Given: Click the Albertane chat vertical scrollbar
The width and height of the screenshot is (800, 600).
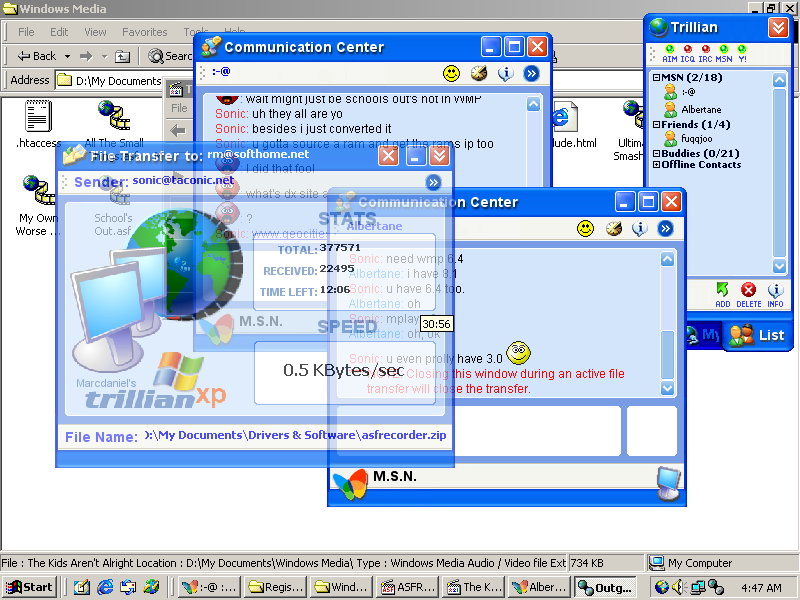Looking at the screenshot, I should [668, 320].
